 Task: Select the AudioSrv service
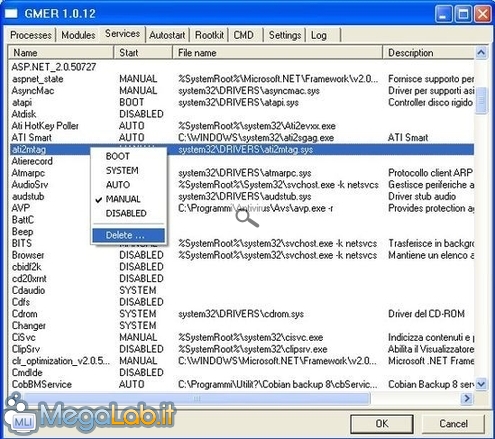[x=30, y=185]
